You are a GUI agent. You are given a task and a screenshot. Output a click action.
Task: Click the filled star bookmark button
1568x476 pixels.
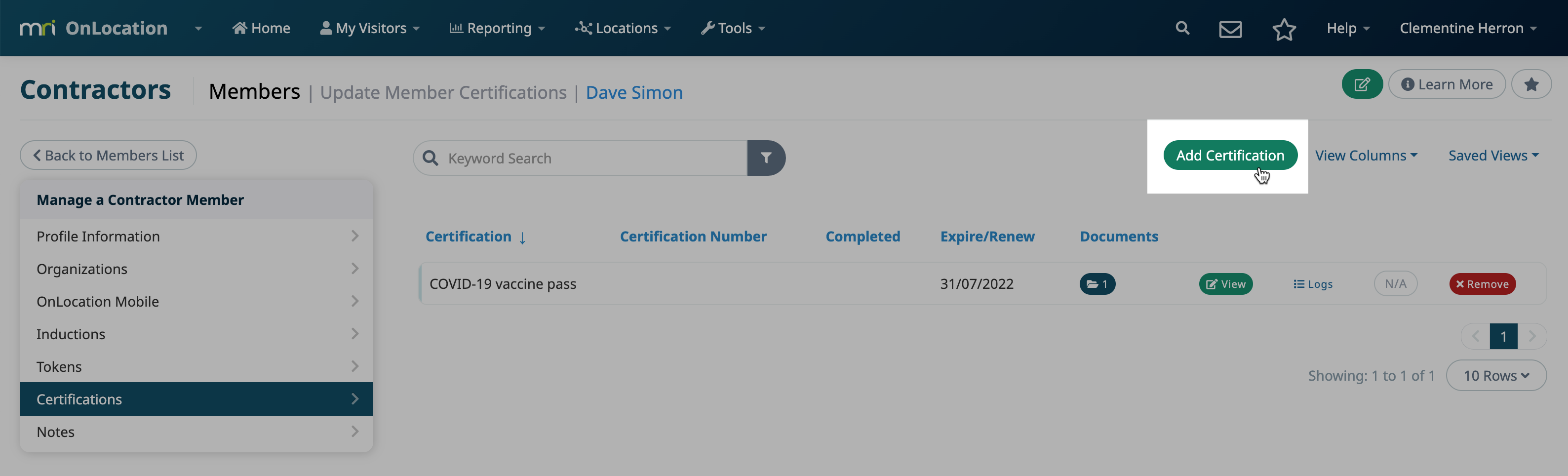point(1531,84)
